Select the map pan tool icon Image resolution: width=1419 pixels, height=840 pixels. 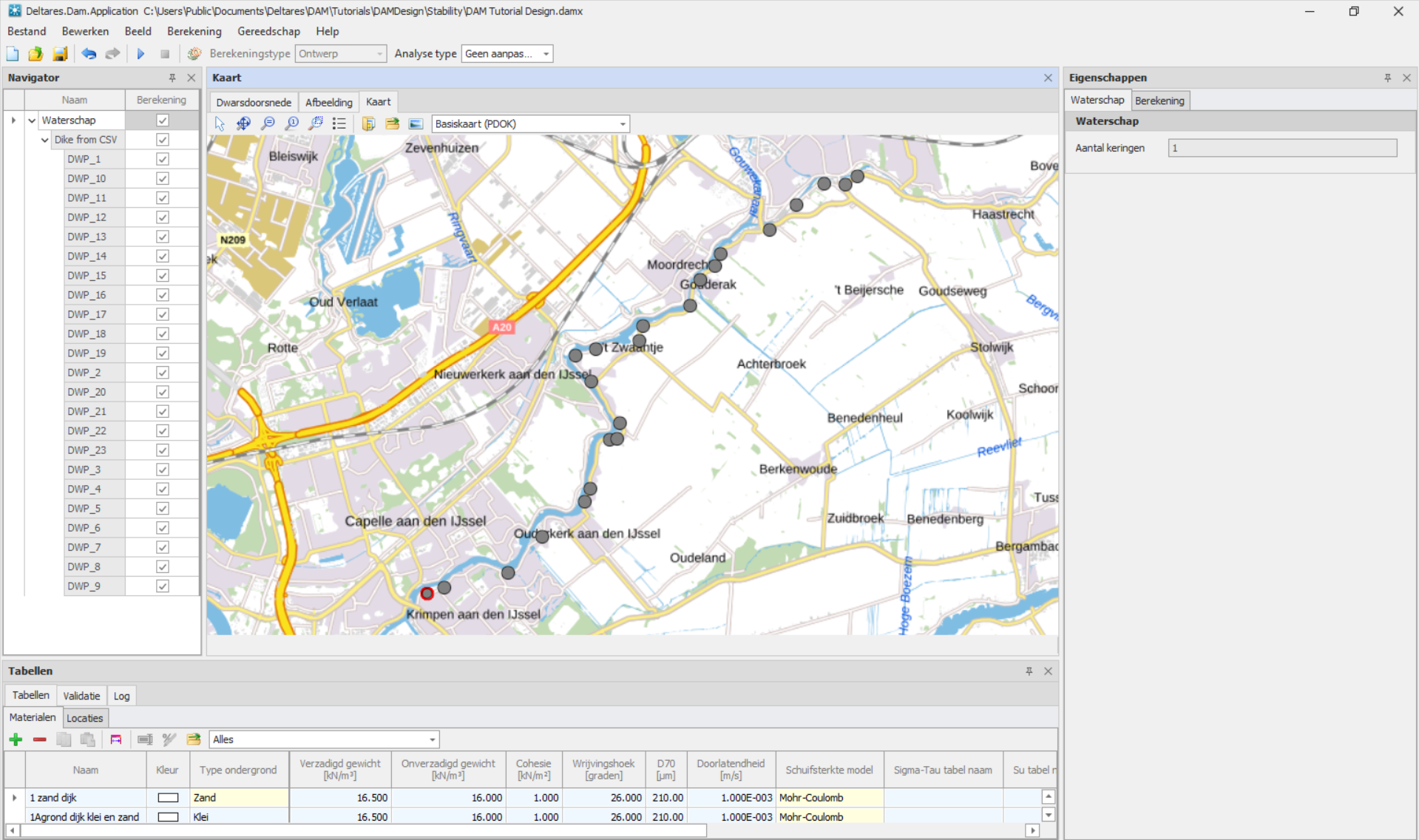[x=243, y=123]
